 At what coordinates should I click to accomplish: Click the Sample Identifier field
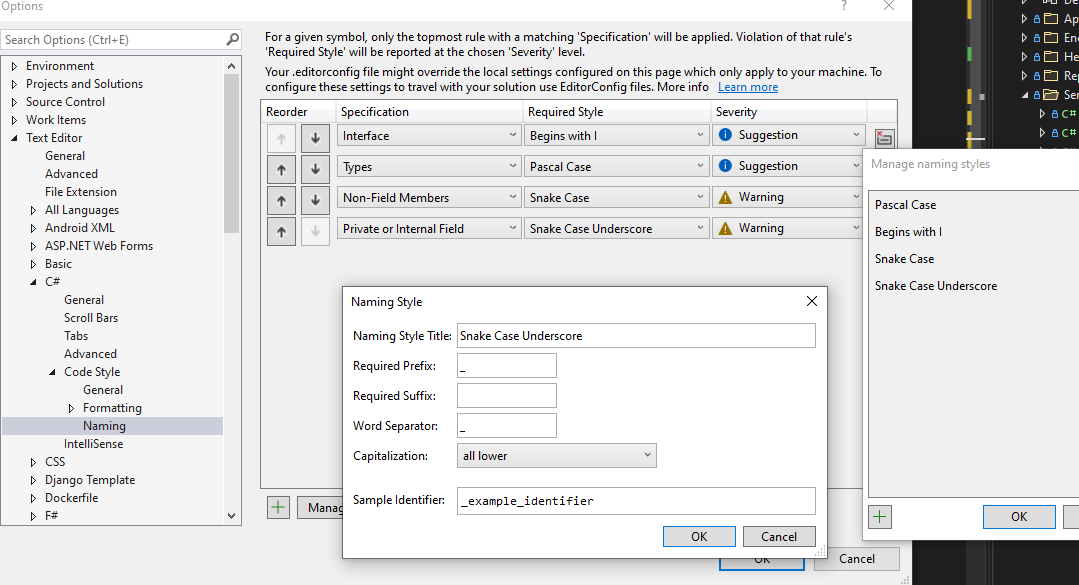637,501
